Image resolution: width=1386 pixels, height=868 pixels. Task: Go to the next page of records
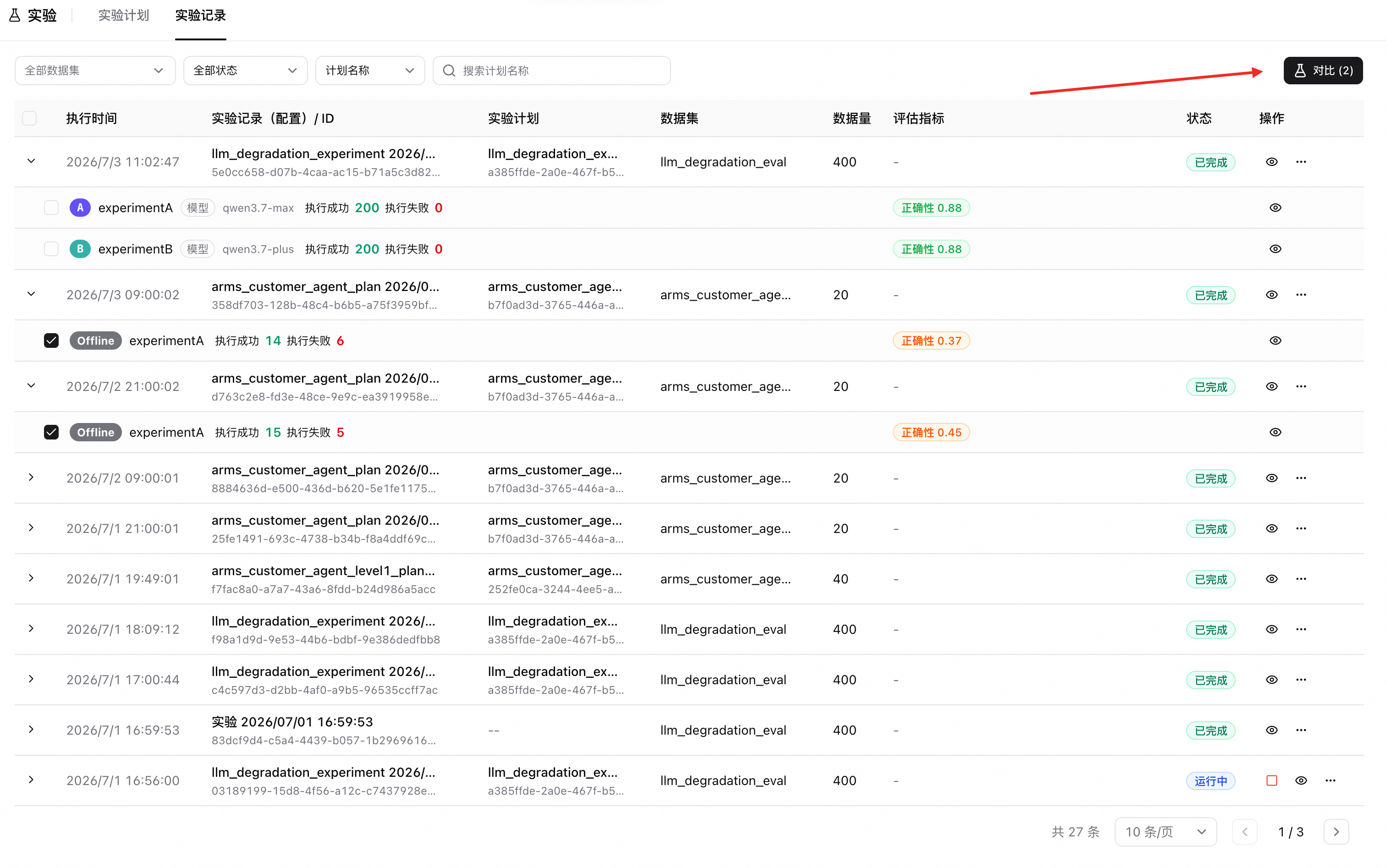point(1336,831)
